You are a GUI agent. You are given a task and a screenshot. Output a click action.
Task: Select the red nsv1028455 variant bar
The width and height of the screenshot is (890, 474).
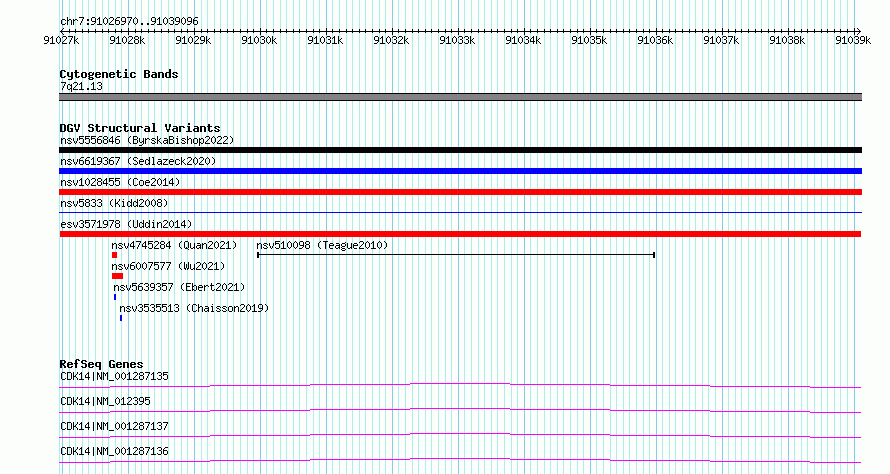460,192
